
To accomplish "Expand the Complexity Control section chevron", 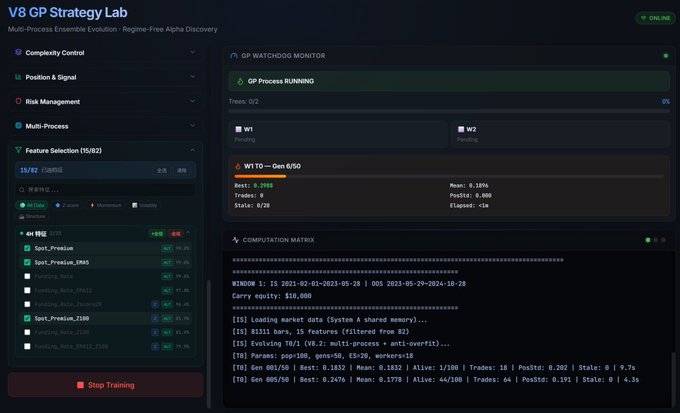I will pos(193,52).
